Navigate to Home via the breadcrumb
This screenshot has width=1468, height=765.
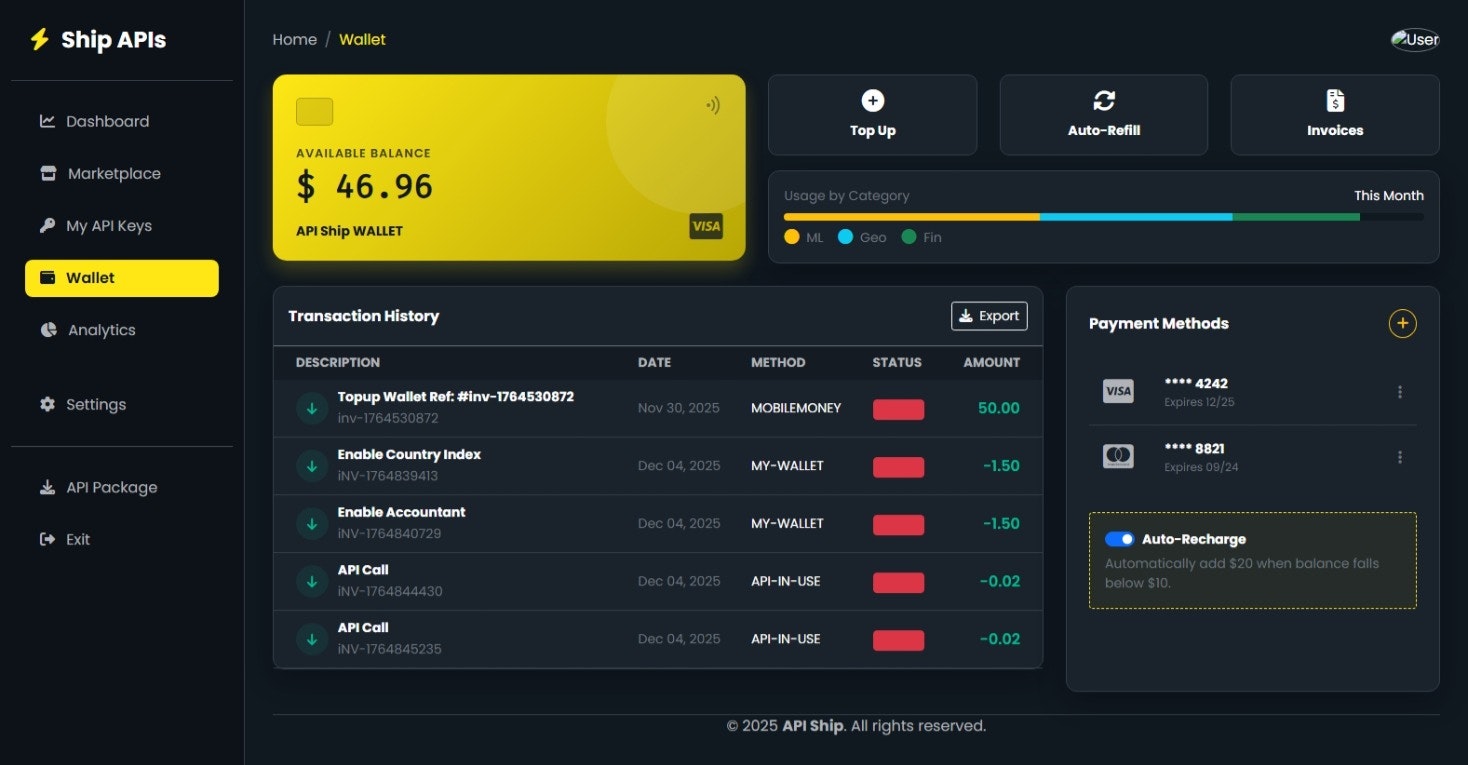click(x=294, y=39)
